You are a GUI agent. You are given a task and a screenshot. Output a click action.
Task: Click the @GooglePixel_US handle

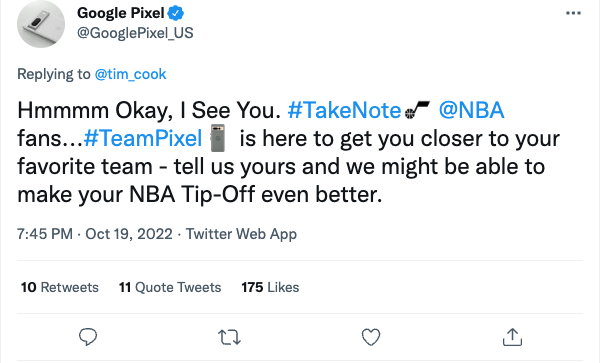point(135,33)
